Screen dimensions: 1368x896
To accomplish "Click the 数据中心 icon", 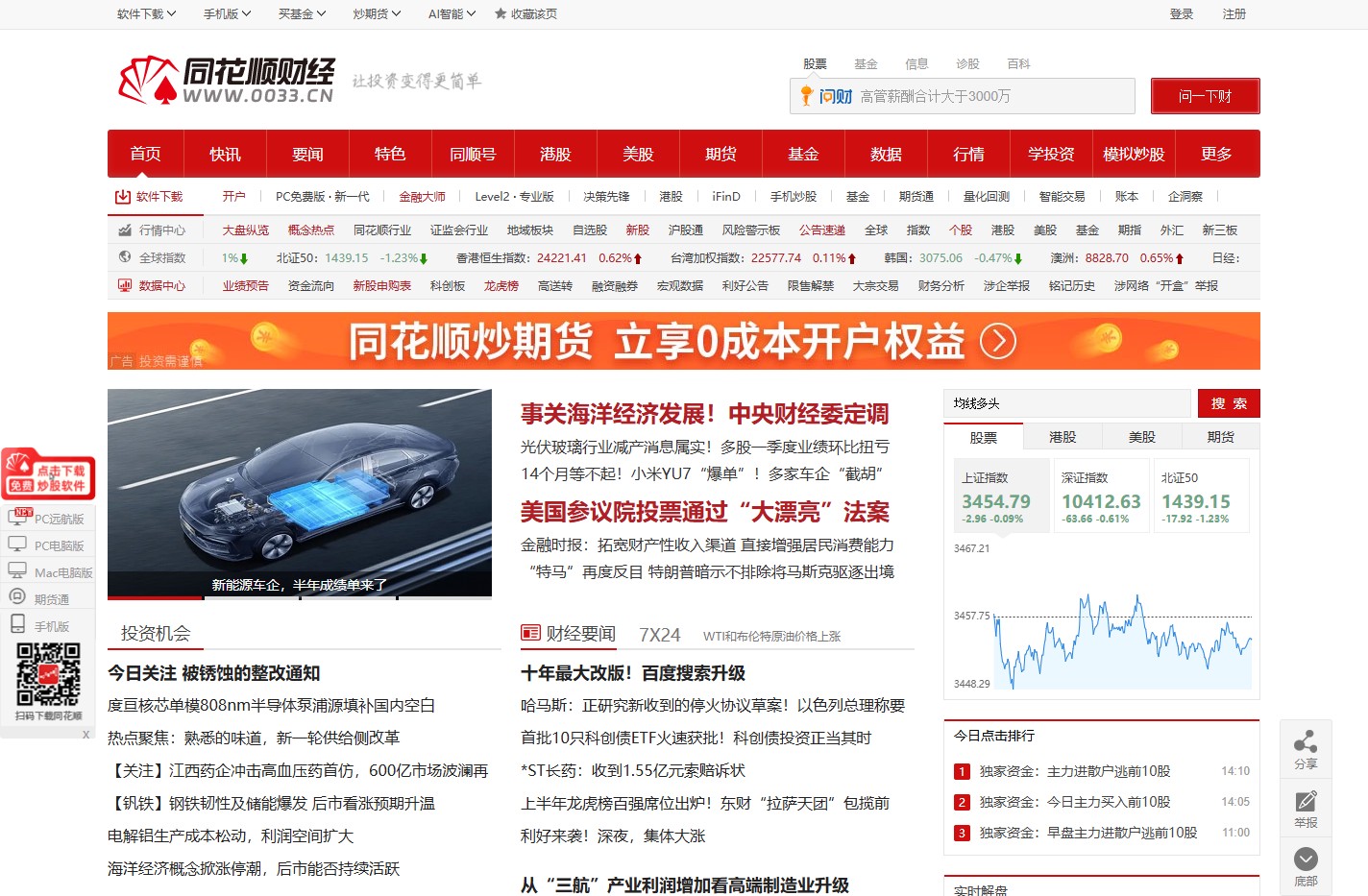I will tap(125, 285).
